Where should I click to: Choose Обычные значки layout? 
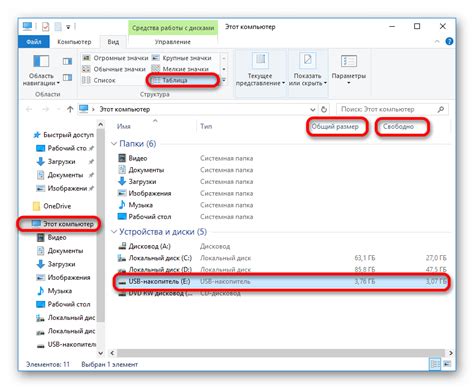[x=114, y=69]
